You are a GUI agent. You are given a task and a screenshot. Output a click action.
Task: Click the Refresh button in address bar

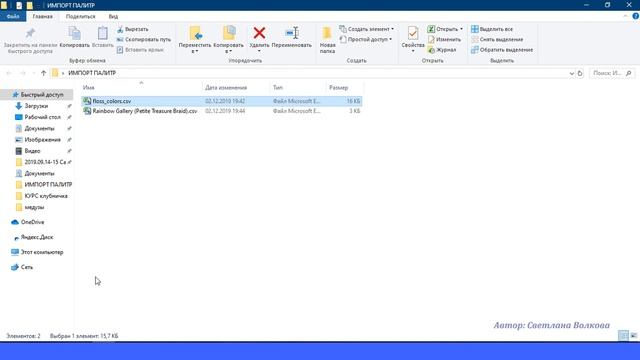(x=580, y=73)
